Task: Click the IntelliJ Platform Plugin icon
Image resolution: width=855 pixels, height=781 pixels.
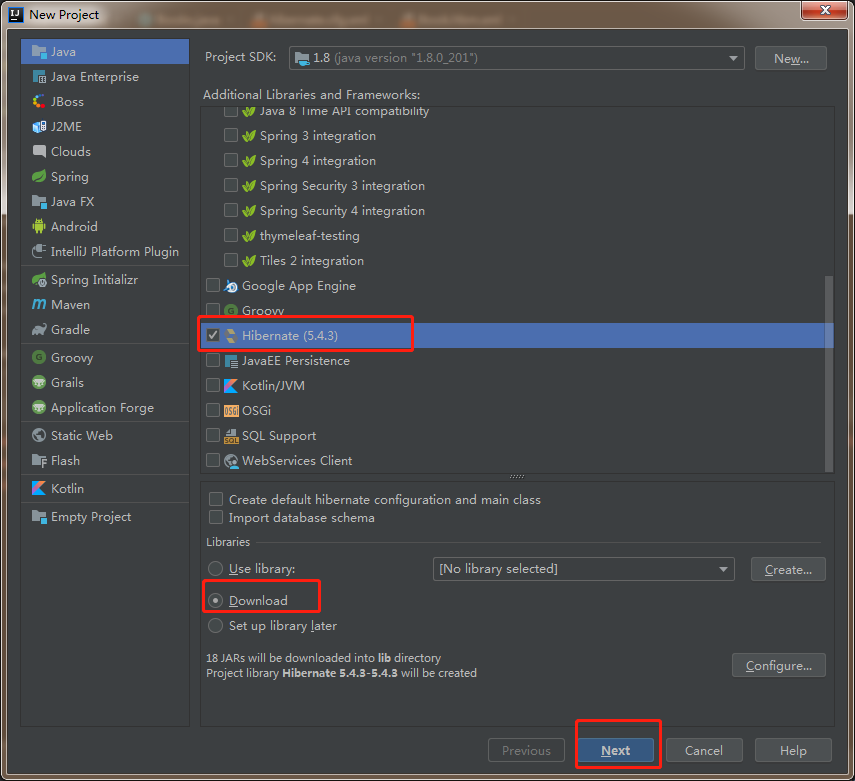Action: pyautogui.click(x=39, y=251)
